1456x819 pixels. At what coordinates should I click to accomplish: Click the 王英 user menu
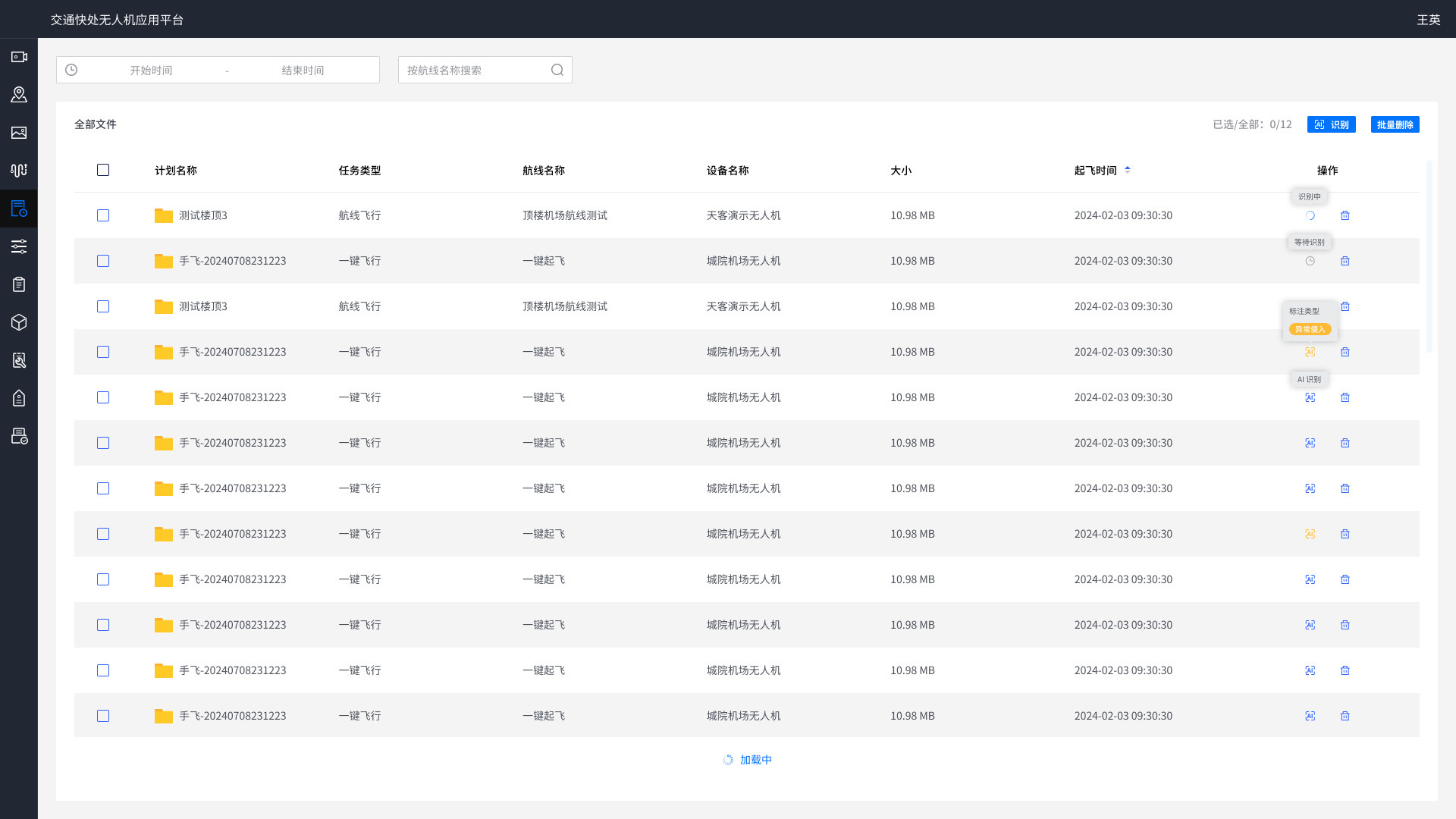click(1428, 20)
